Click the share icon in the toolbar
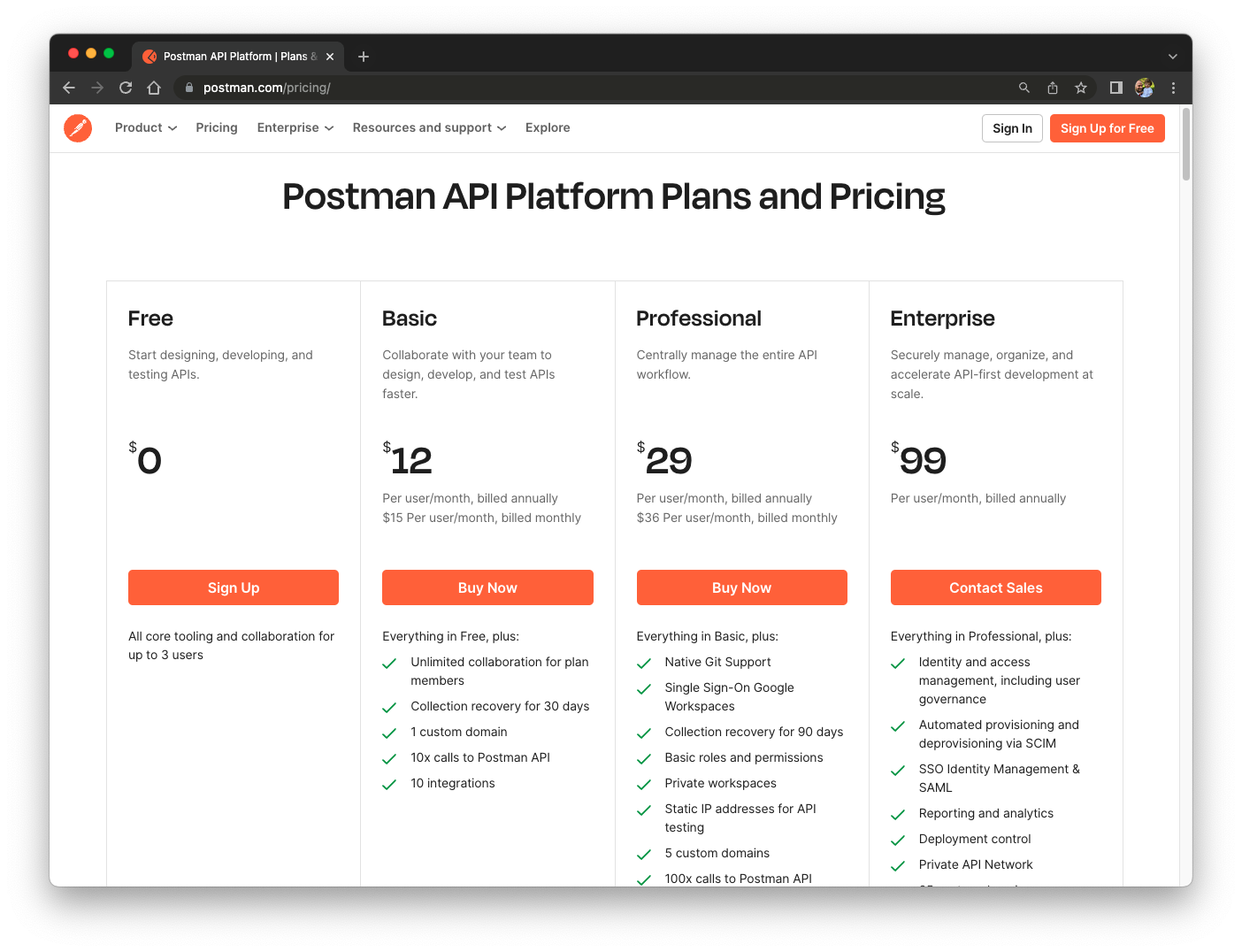This screenshot has width=1242, height=952. 1052,88
